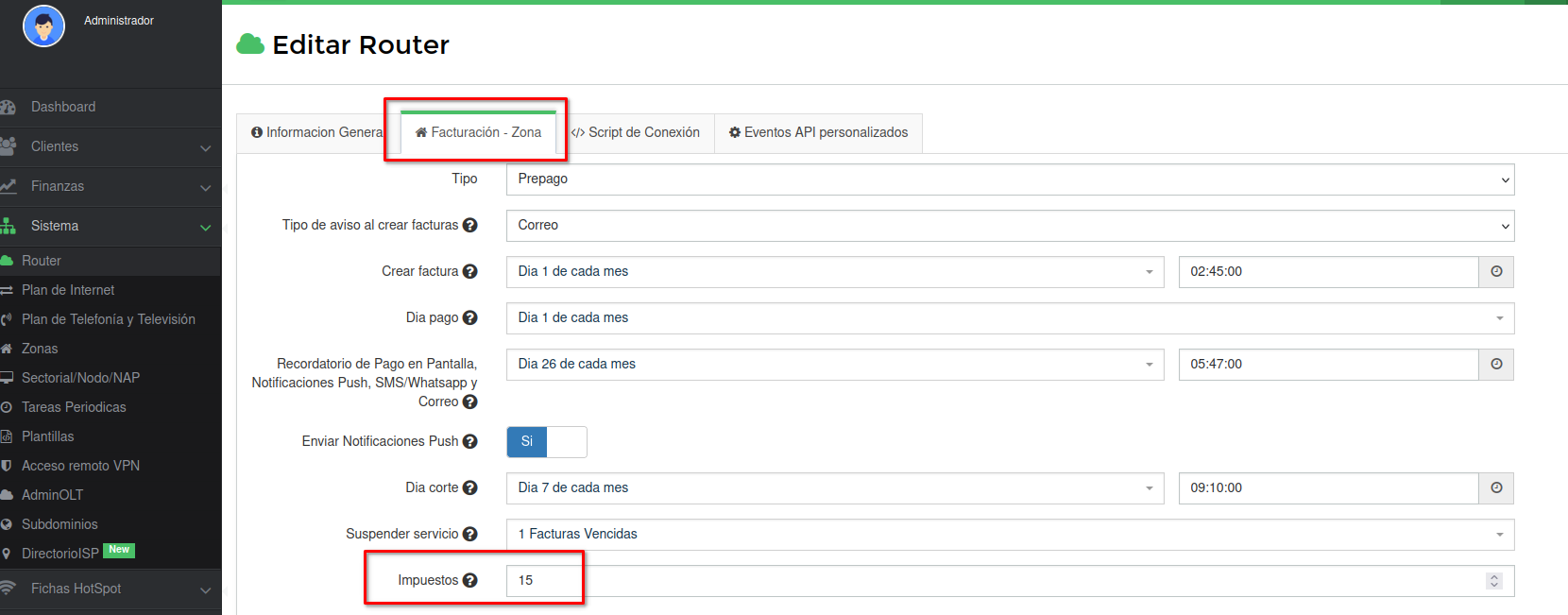Click the administrator avatar image
1568x615 pixels.
pos(43,26)
